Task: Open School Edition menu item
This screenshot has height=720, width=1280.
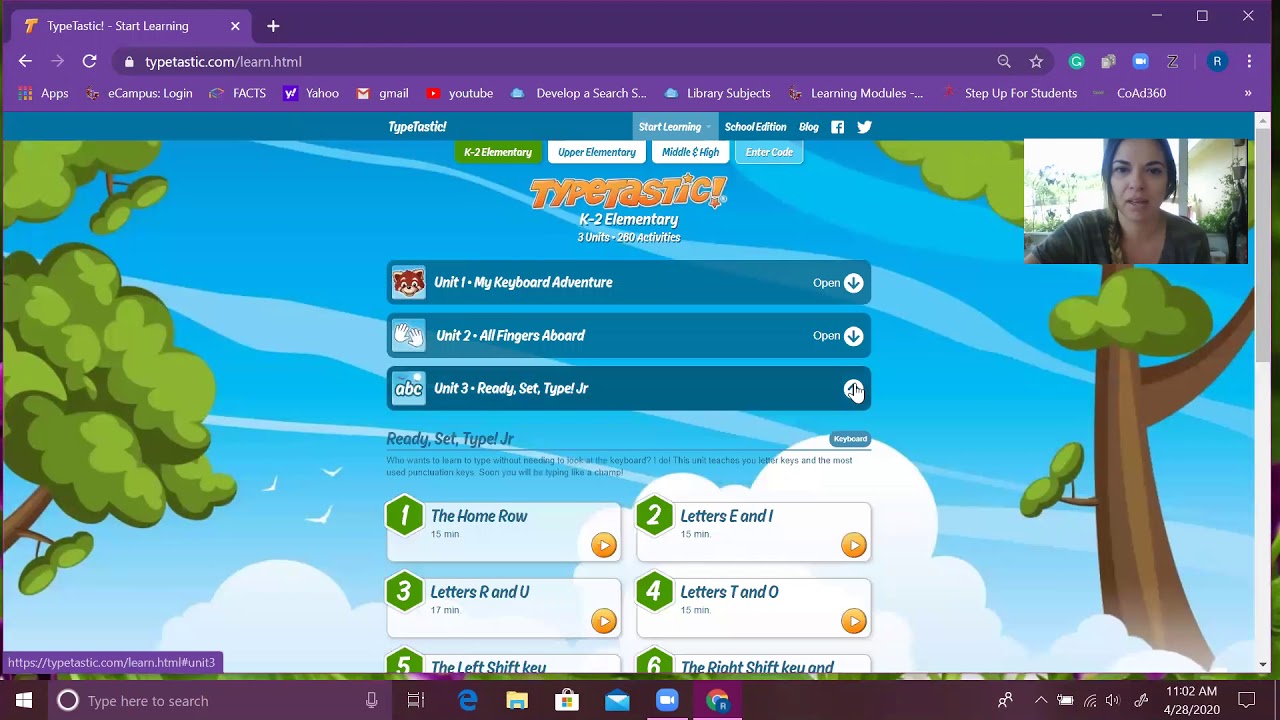Action: coord(755,127)
